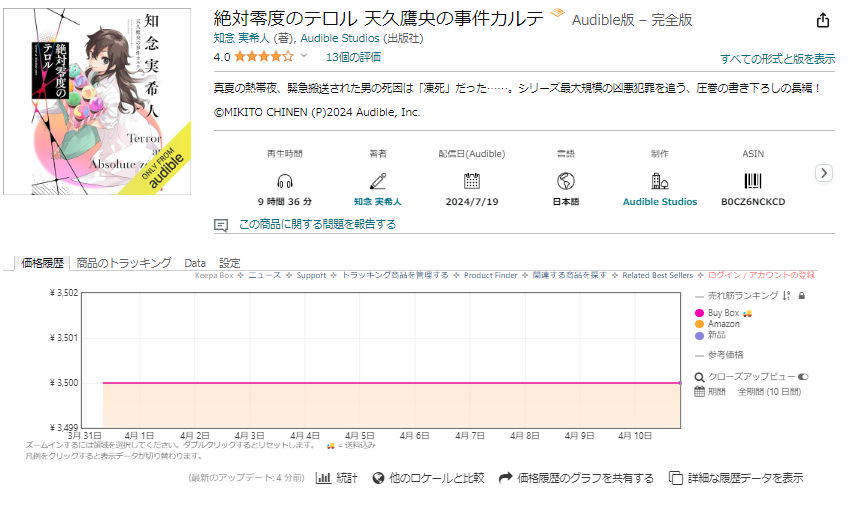Image resolution: width=852 pixels, height=518 pixels.
Task: Open the Data tab
Action: [195, 263]
